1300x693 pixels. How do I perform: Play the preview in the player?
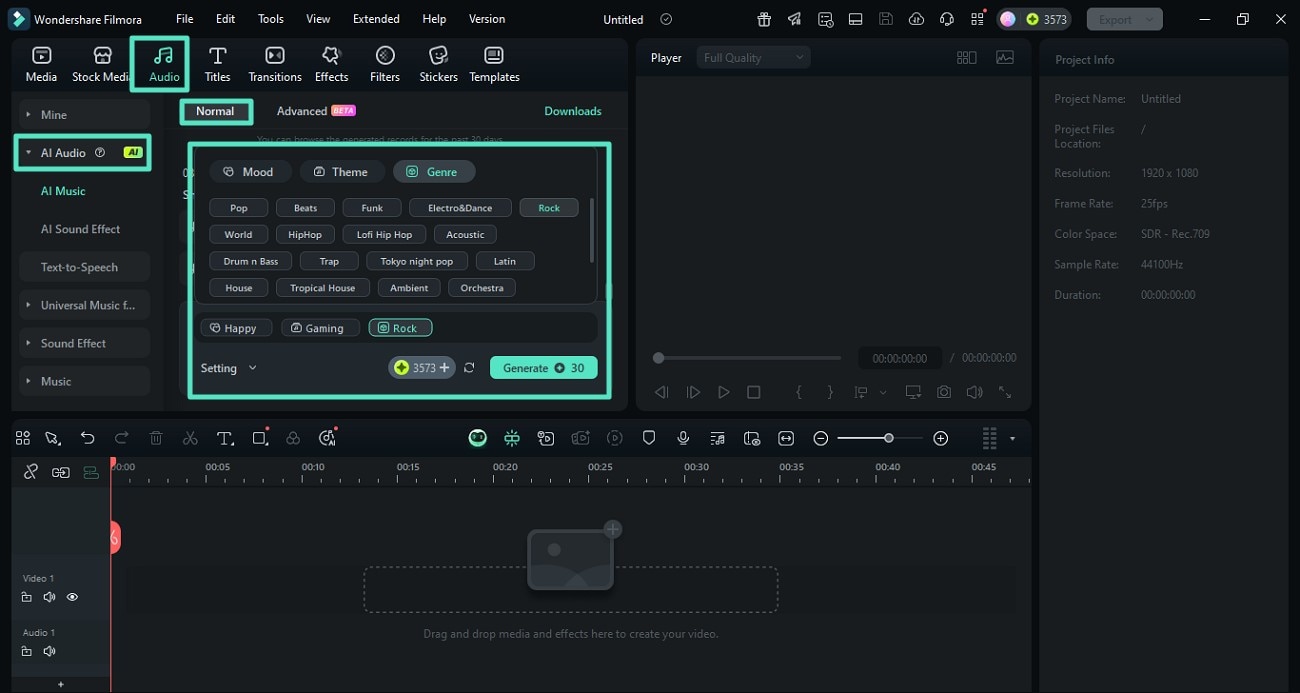(723, 393)
